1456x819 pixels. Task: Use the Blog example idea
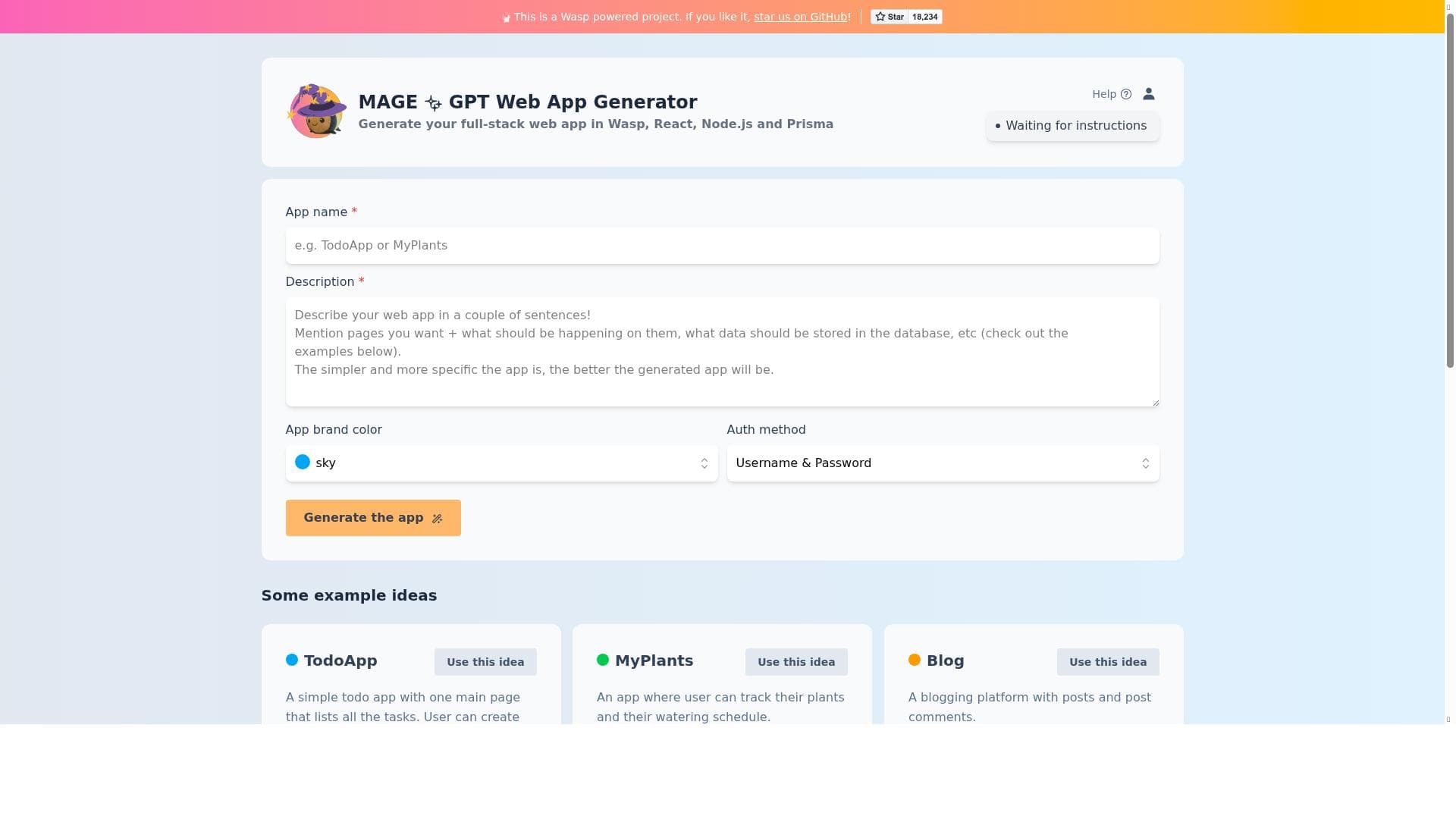coord(1108,662)
